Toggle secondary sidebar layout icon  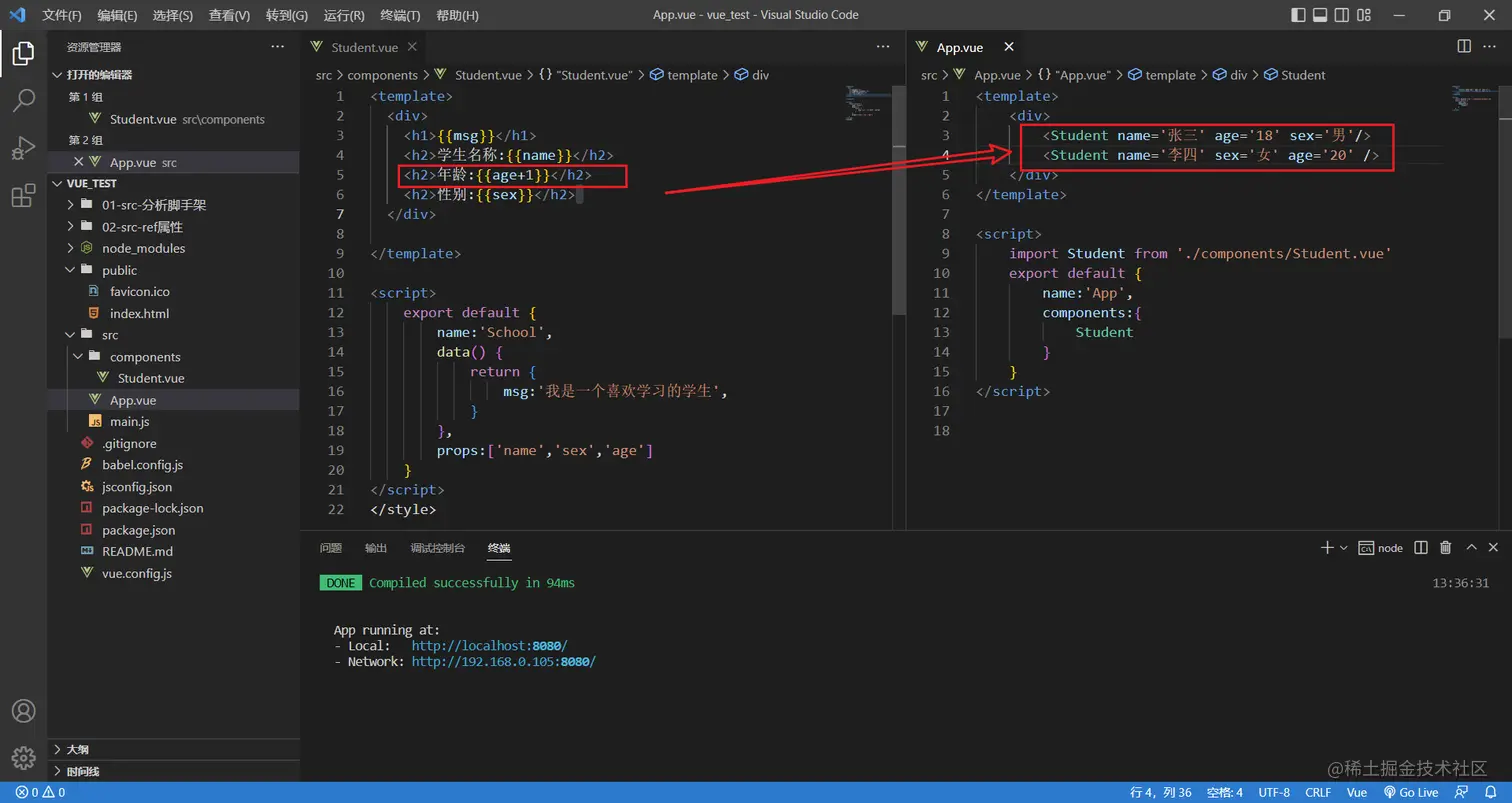[1343, 15]
